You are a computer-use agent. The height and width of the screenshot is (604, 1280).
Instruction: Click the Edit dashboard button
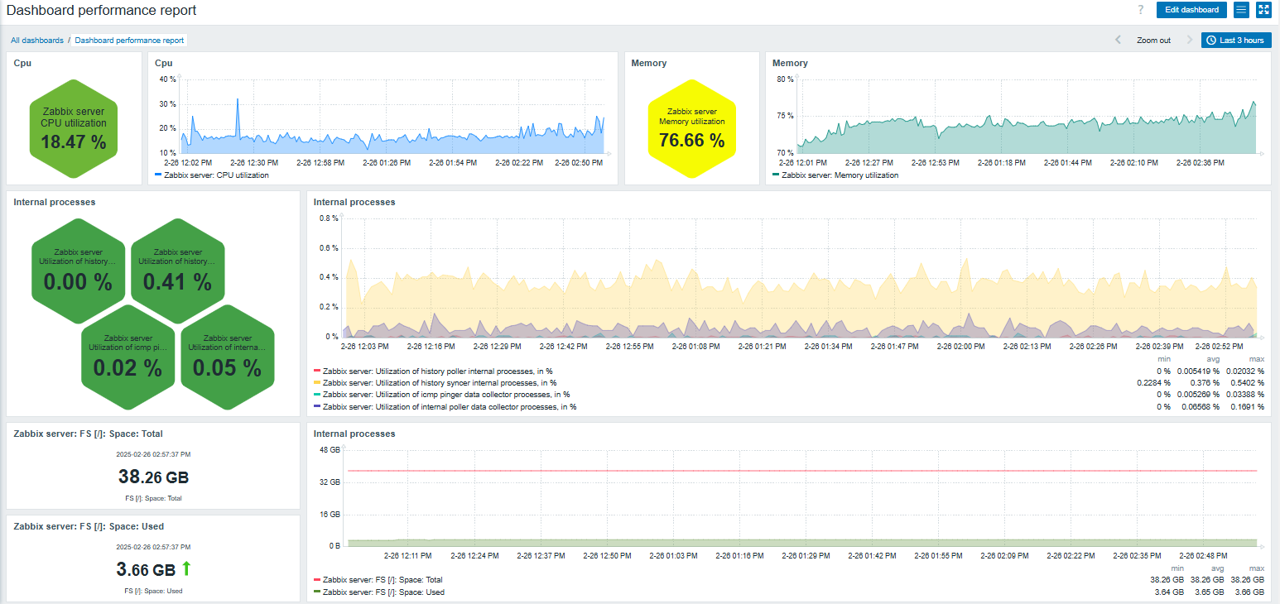[1192, 10]
